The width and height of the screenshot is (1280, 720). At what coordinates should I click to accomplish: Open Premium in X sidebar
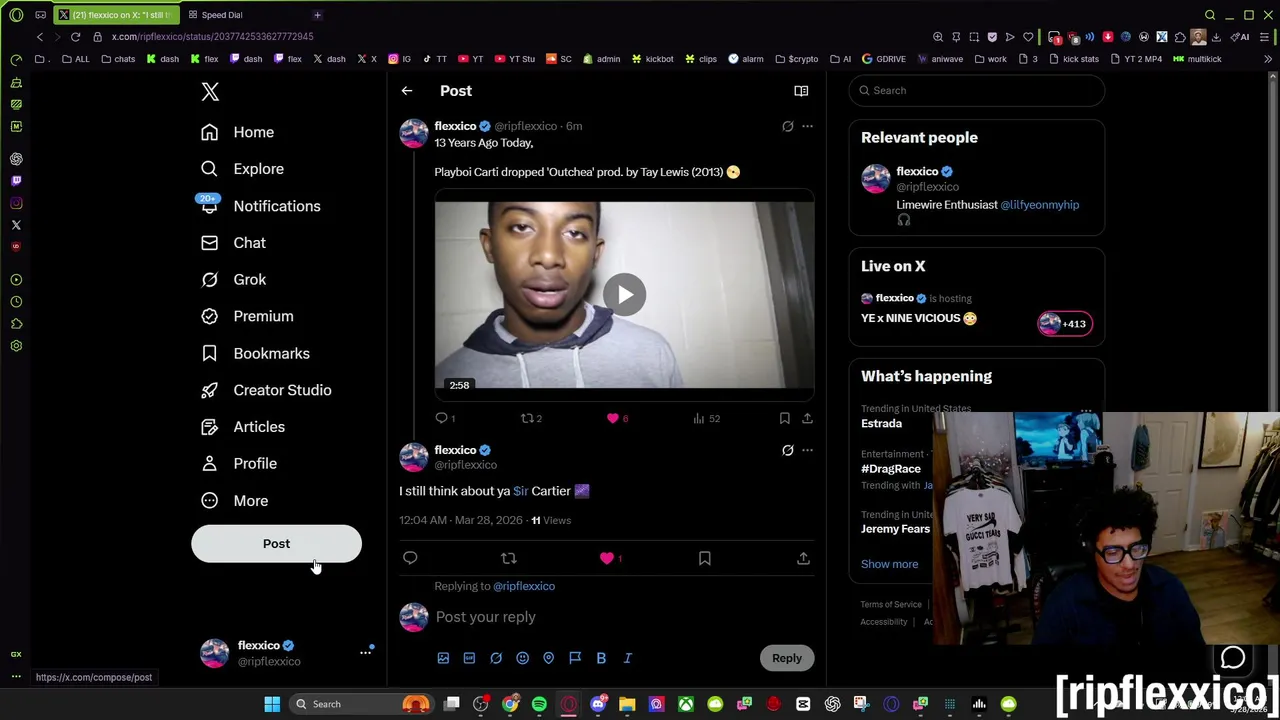[x=247, y=316]
